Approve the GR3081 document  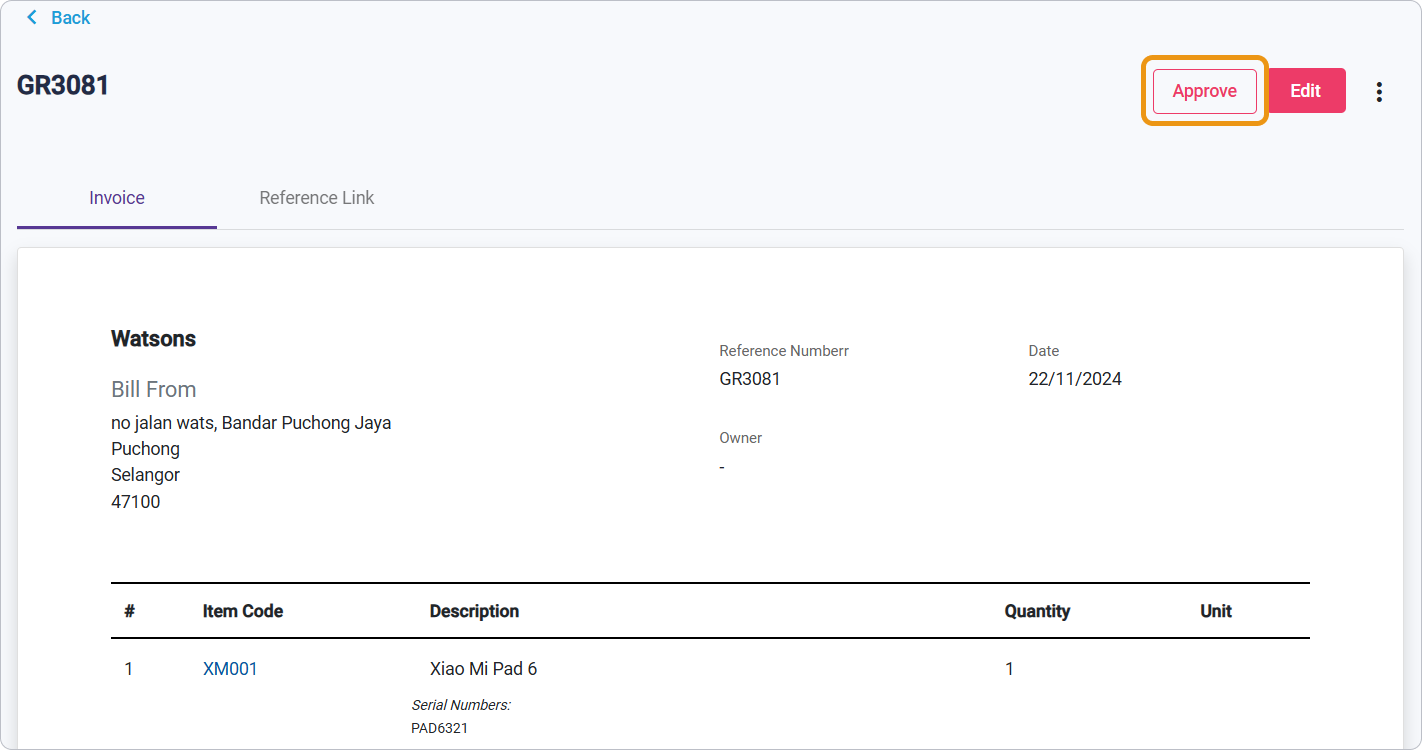tap(1205, 91)
